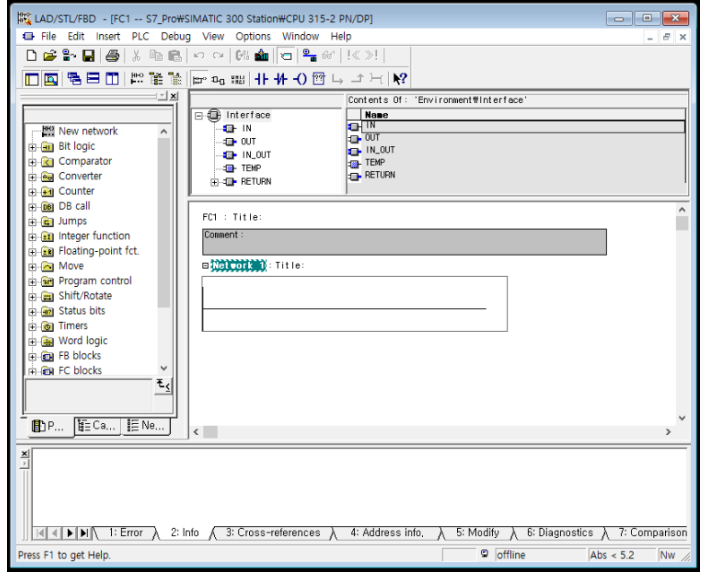718x579 pixels.
Task: Insert a normally open contact
Action: (261, 79)
